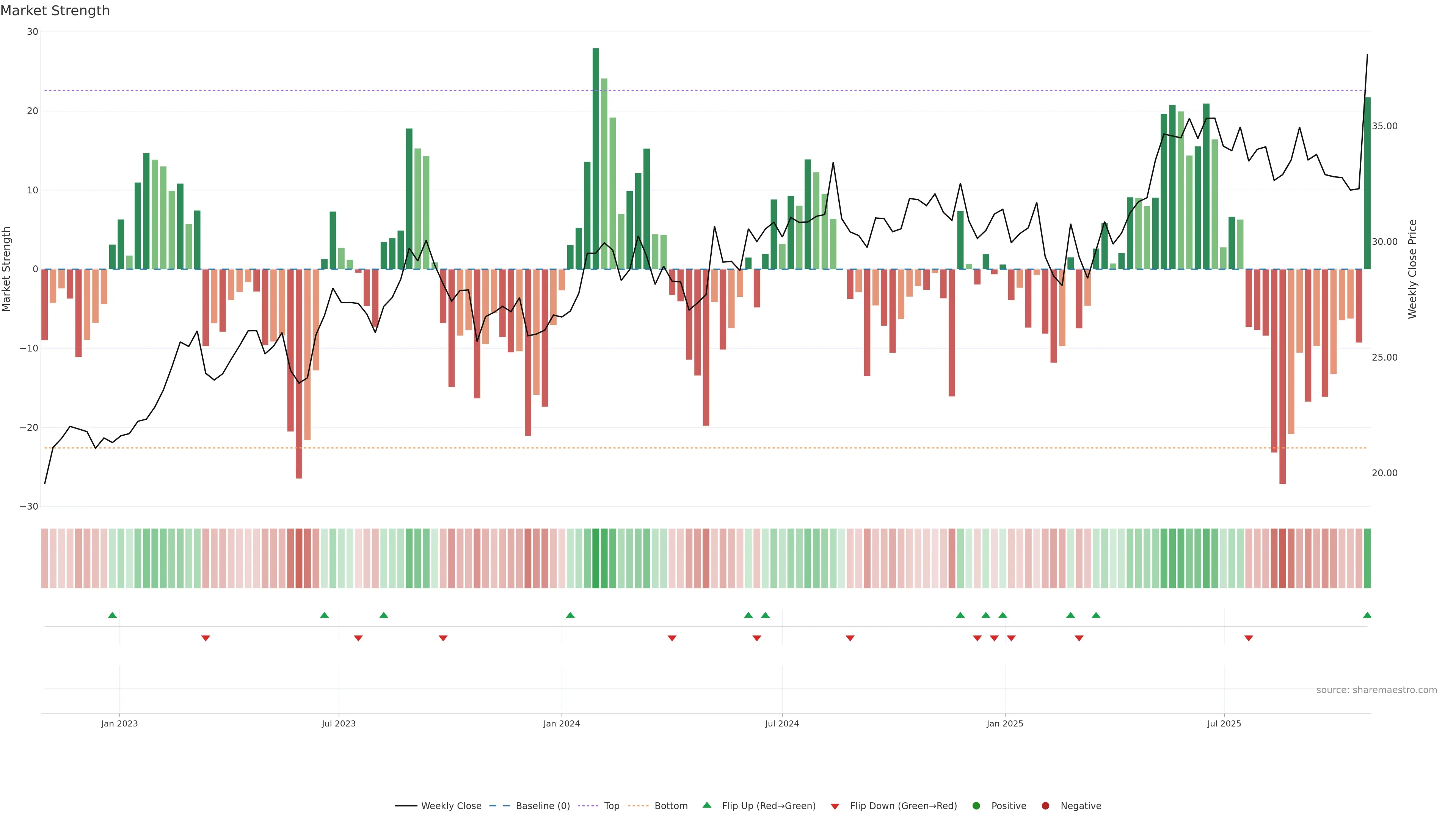Toggle Weekly Close legend entry
Viewport: 1456px width, 819px height.
point(450,806)
